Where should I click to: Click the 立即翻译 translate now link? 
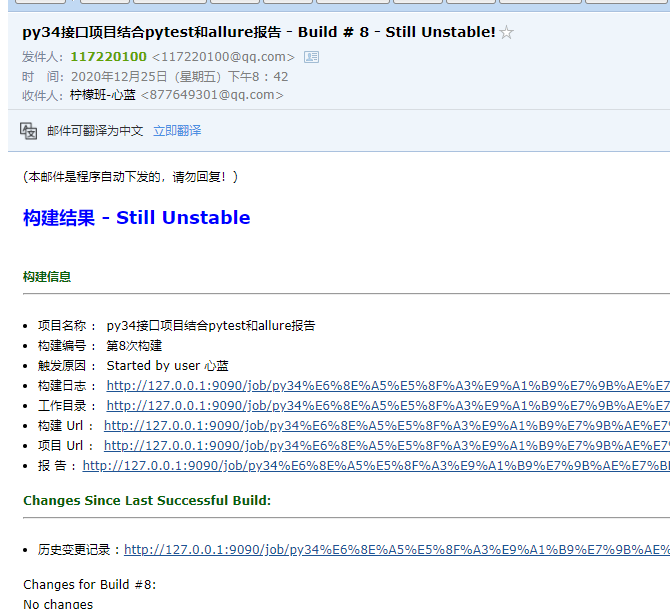[x=177, y=131]
